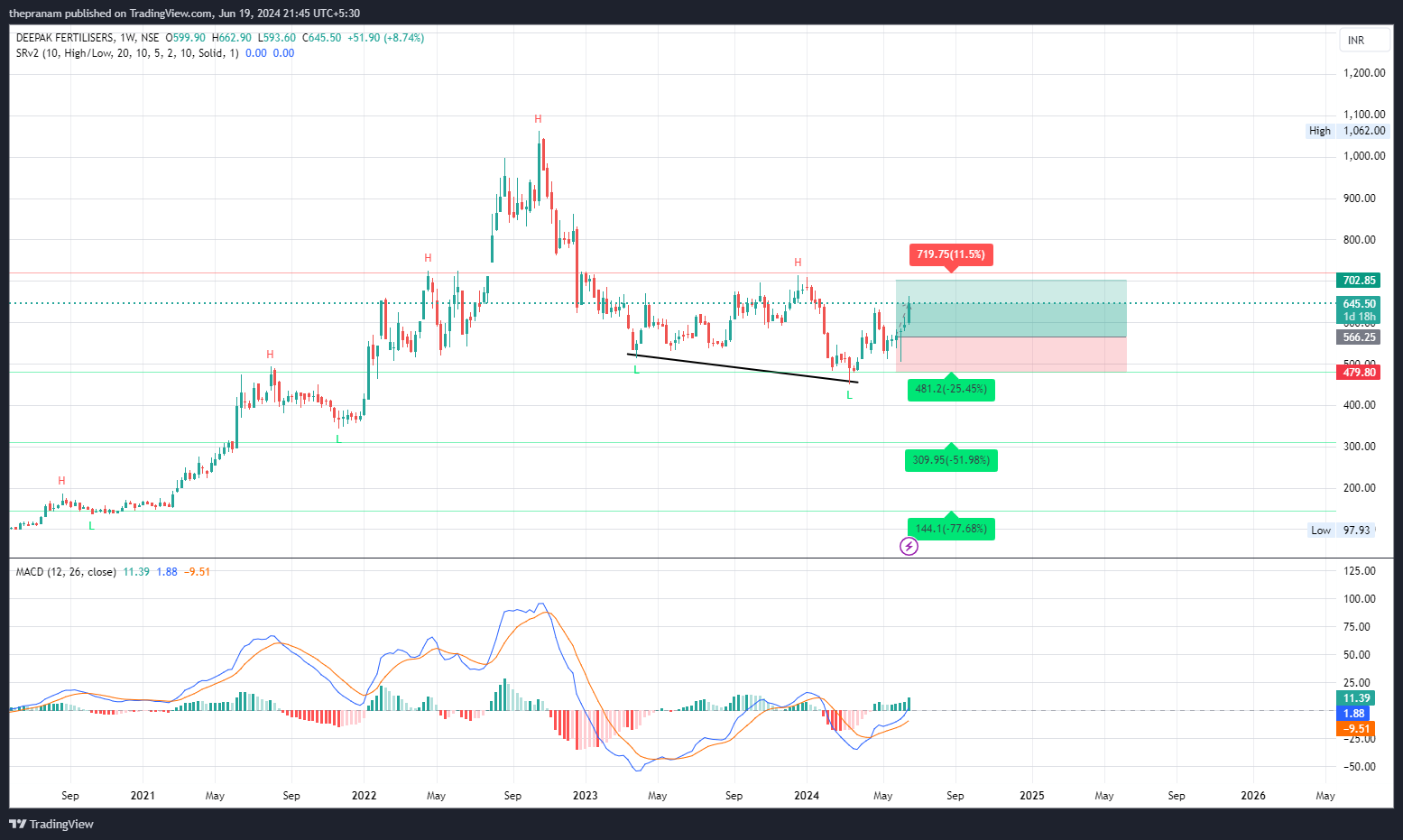Select the red 719.75(11.5%) resistance label
The image size is (1403, 840).
point(951,254)
